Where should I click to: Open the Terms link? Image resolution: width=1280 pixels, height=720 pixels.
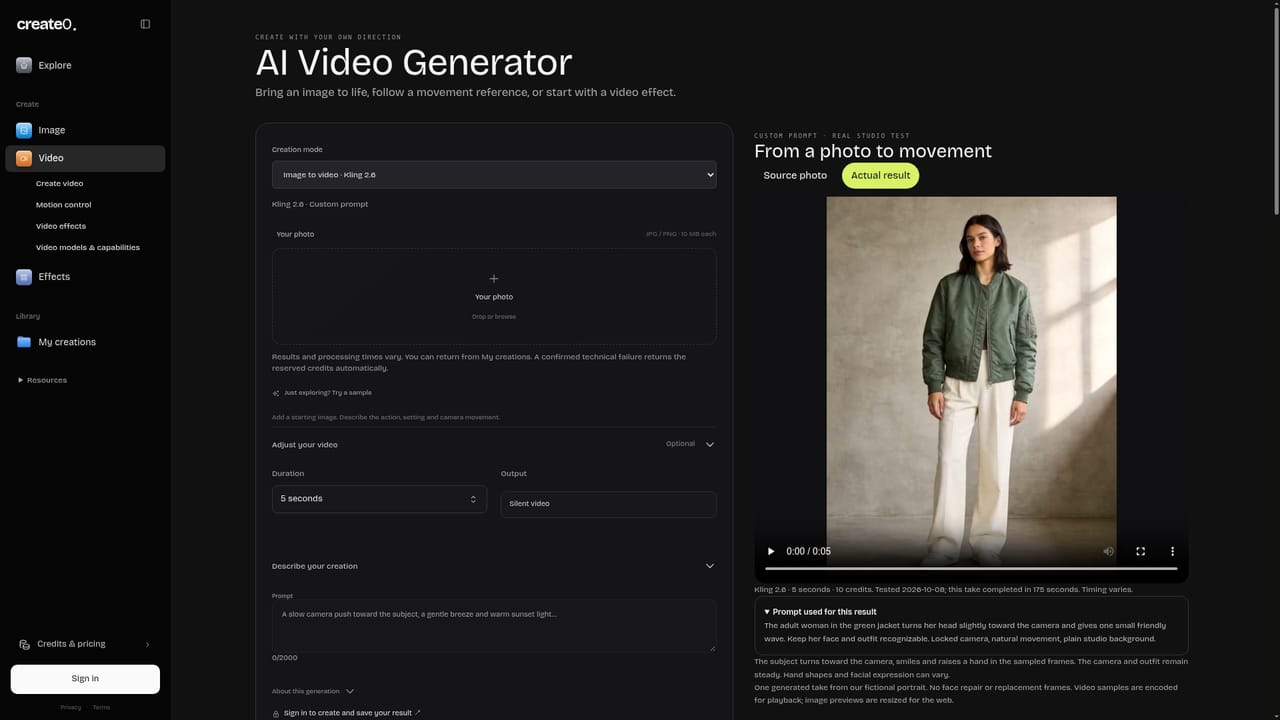click(x=101, y=707)
